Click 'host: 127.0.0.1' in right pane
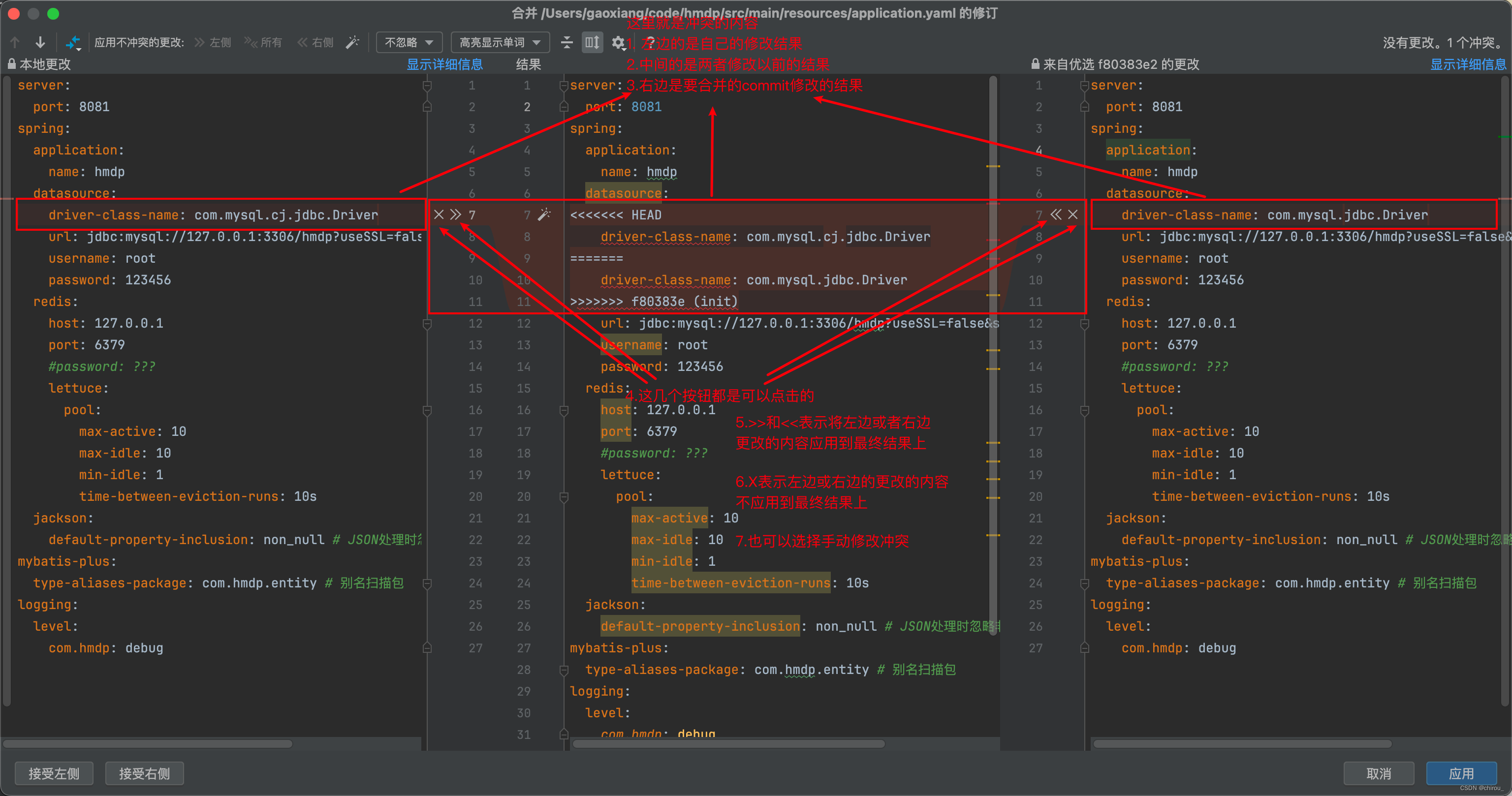The width and height of the screenshot is (1512, 796). [x=1179, y=323]
